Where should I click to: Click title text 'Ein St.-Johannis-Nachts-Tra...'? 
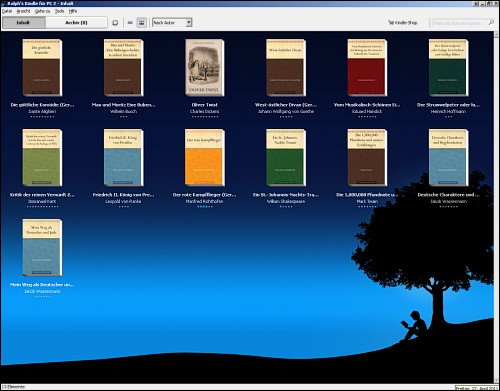tap(286, 195)
